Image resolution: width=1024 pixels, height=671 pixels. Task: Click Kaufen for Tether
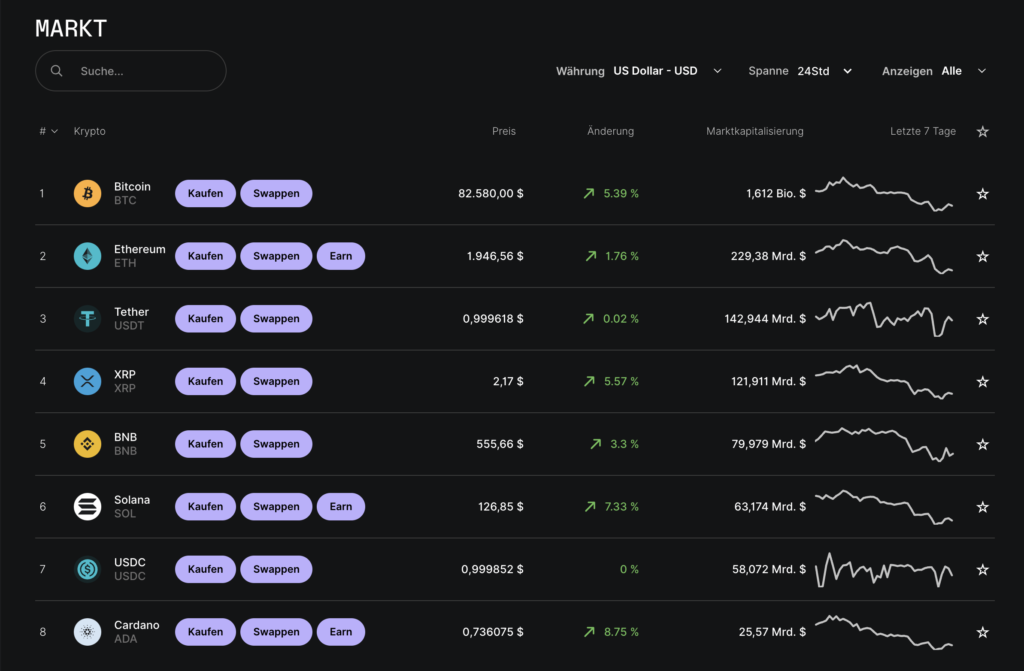point(205,319)
